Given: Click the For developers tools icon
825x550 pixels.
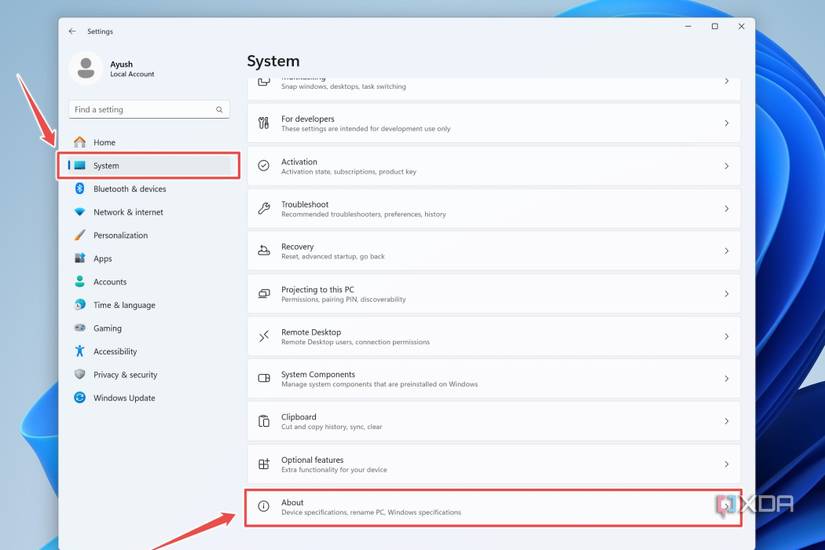Looking at the screenshot, I should click(264, 123).
